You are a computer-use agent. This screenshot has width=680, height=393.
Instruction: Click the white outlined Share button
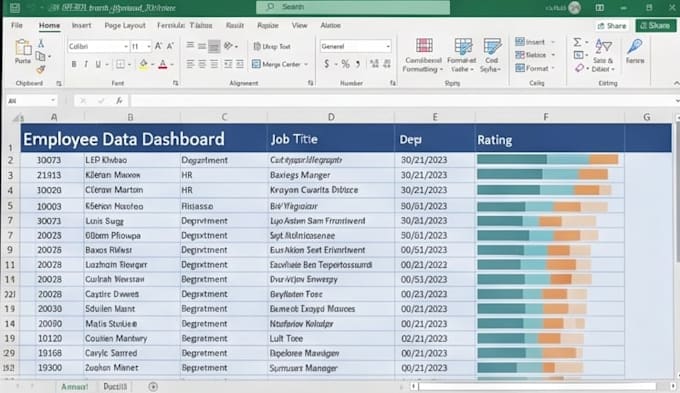[x=612, y=26]
